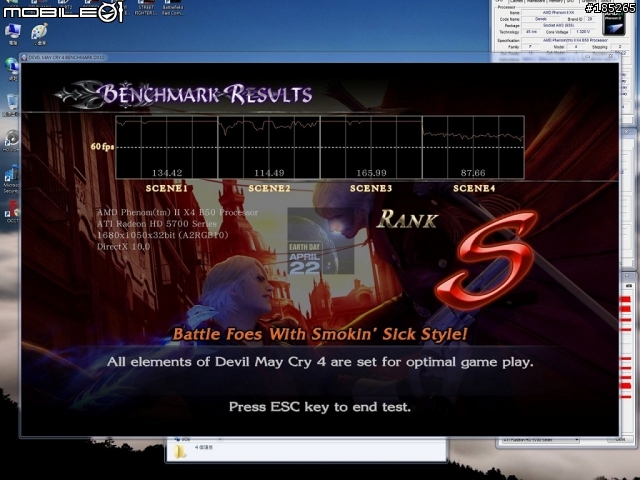This screenshot has height=480, width=640.
Task: Click the 87.66 frame rate value
Action: [473, 173]
